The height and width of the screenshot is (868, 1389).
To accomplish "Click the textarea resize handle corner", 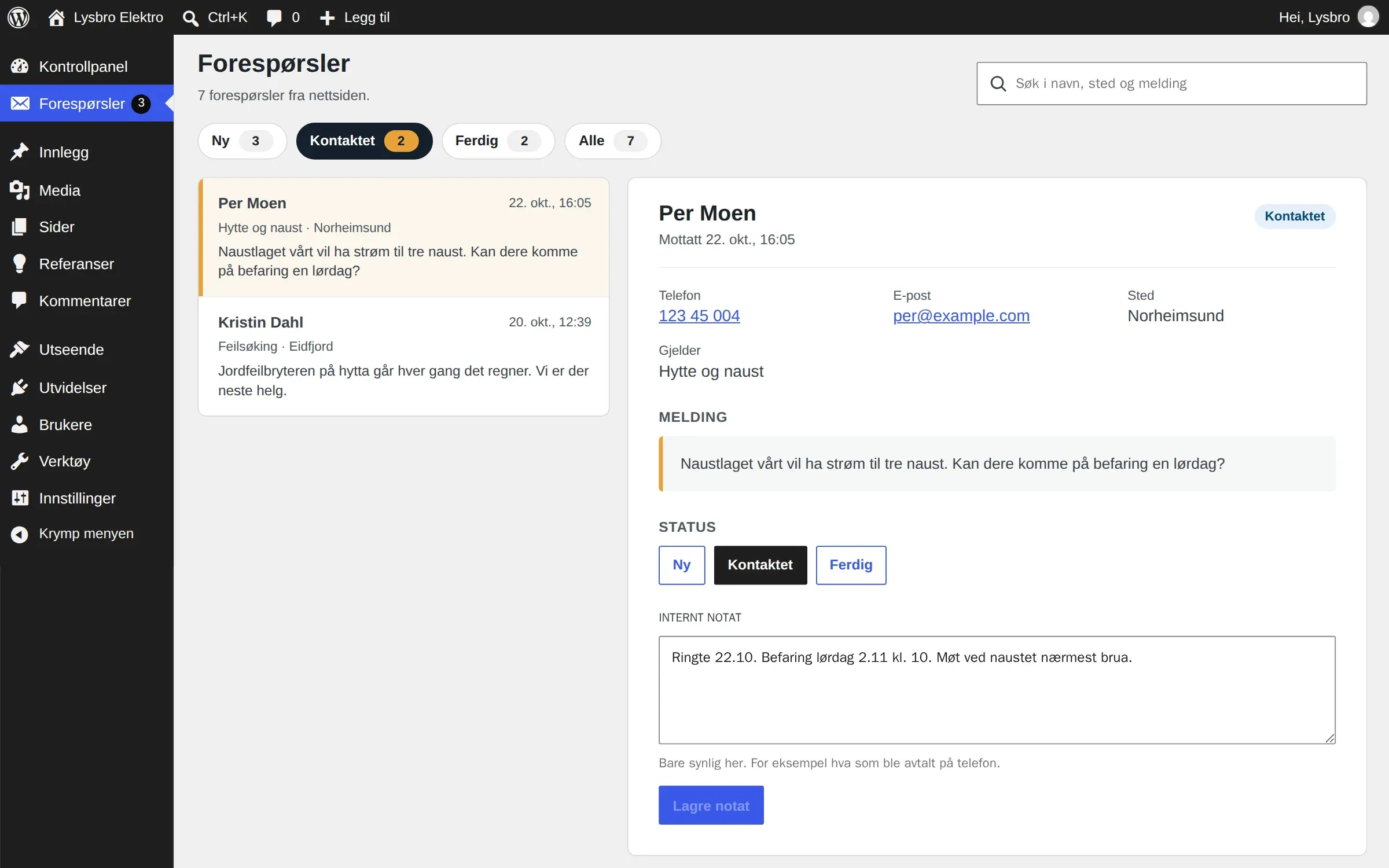I will tap(1330, 738).
